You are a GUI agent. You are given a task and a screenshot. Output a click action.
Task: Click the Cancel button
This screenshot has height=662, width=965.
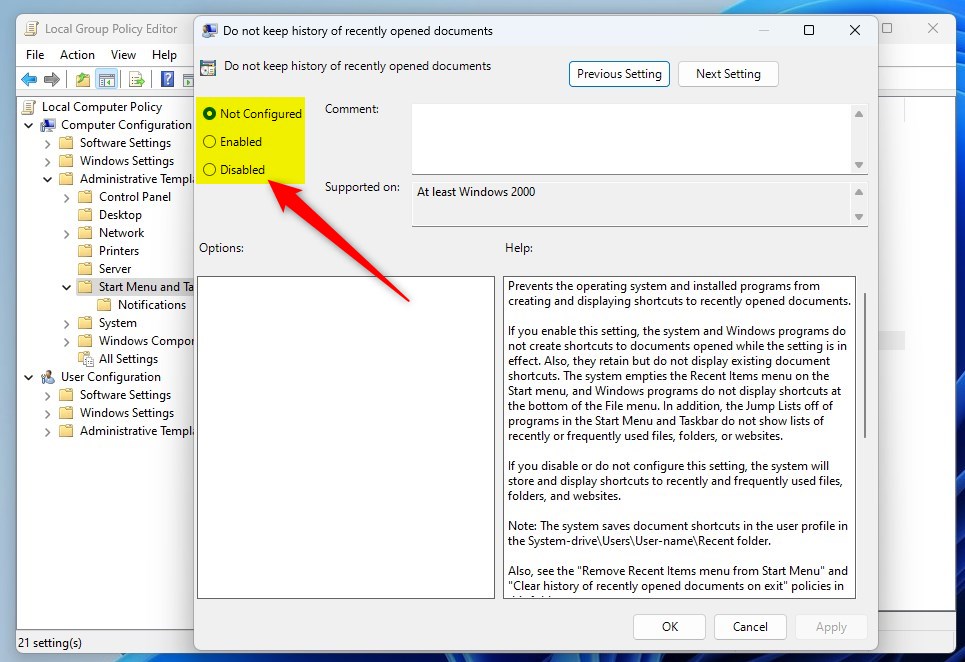[750, 626]
